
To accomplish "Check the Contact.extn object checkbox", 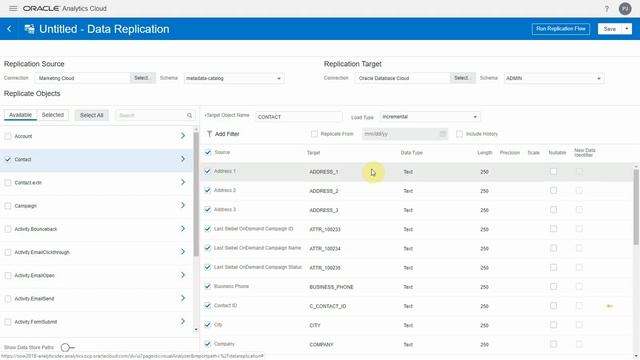I will pyautogui.click(x=8, y=183).
